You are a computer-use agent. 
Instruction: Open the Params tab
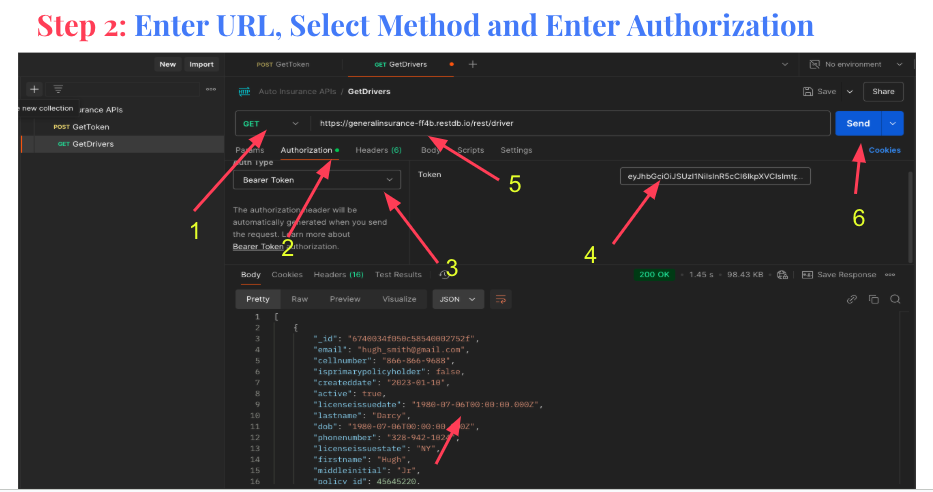(249, 151)
